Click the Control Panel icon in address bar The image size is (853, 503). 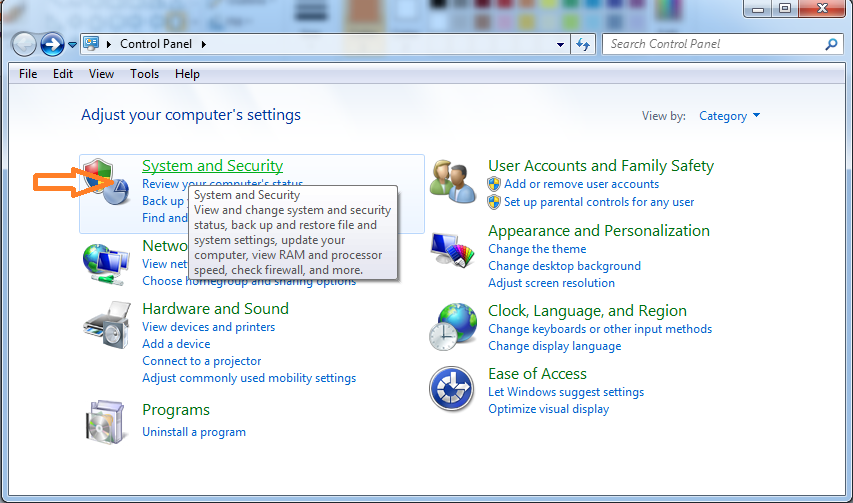pos(91,44)
